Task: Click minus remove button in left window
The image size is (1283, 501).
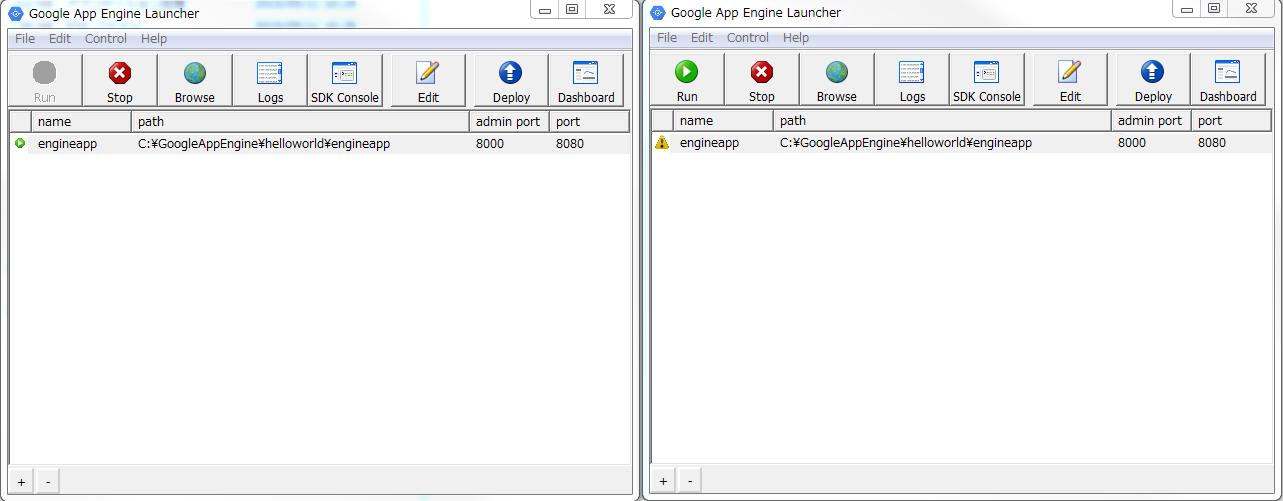Action: coord(48,482)
